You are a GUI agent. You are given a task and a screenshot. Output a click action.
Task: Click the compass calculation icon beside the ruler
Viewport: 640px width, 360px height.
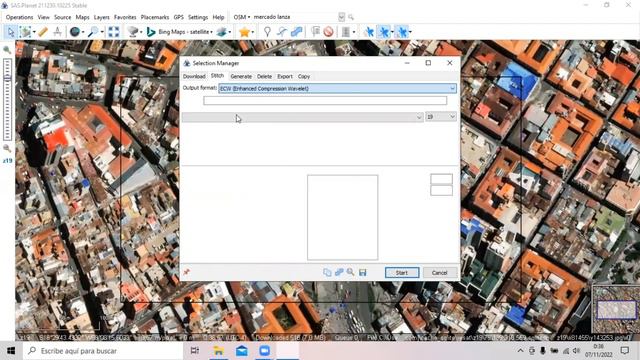57,32
